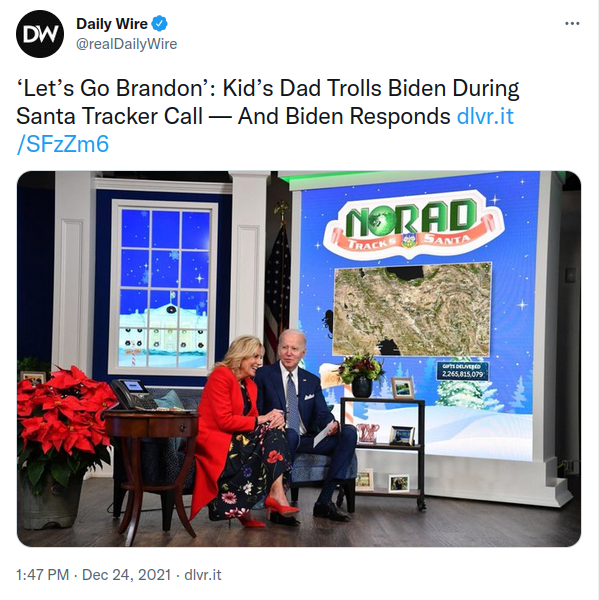The image size is (599, 600).
Task: Click the blue verified checkmark badge
Action: point(160,24)
